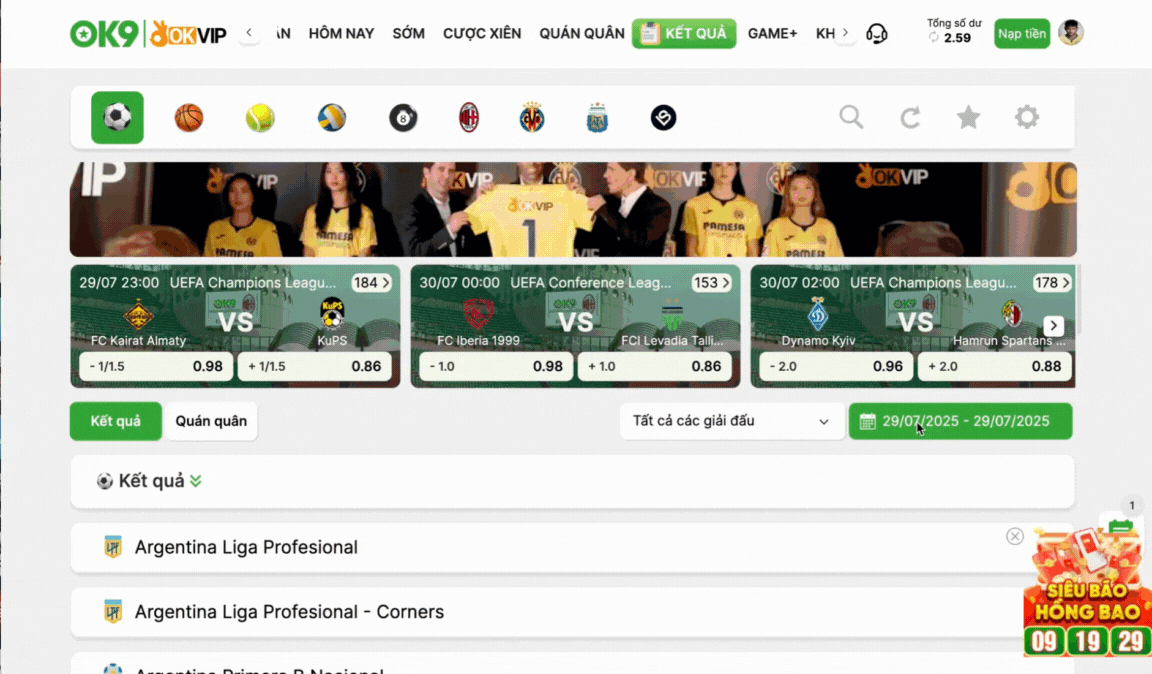Open the user avatar profile

[1071, 33]
